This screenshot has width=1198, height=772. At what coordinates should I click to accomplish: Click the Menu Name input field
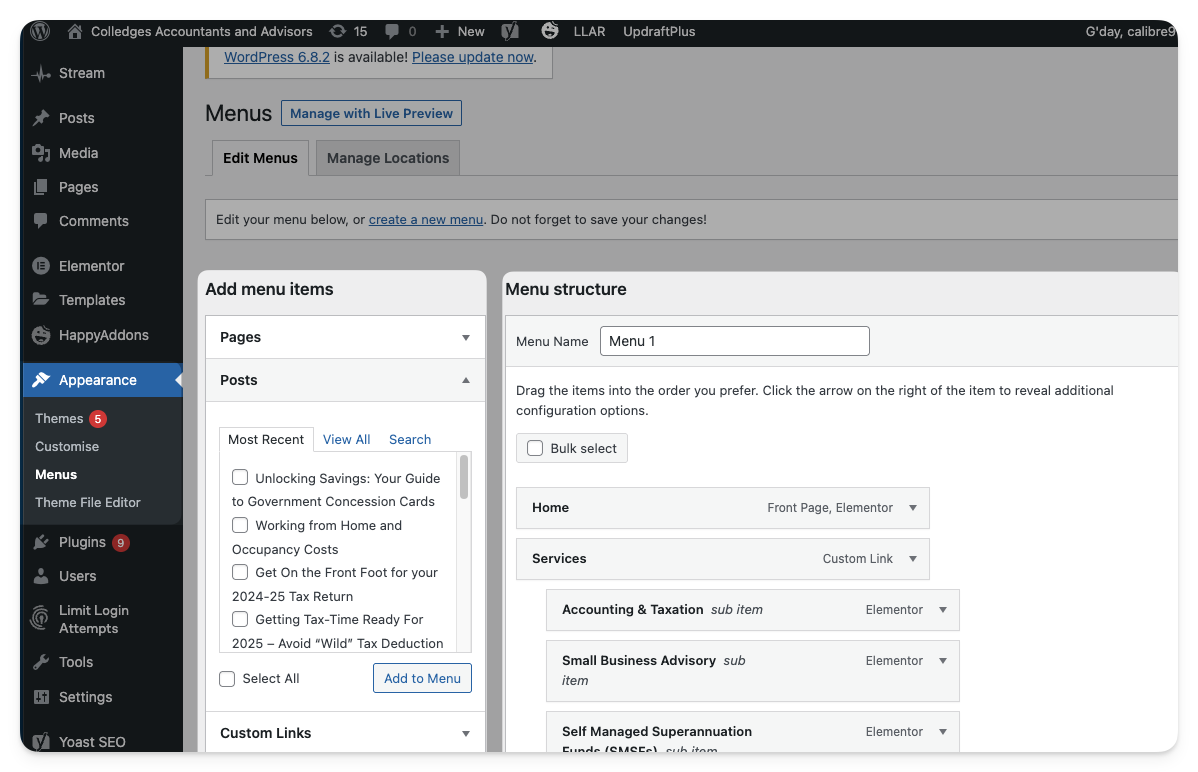pyautogui.click(x=734, y=341)
